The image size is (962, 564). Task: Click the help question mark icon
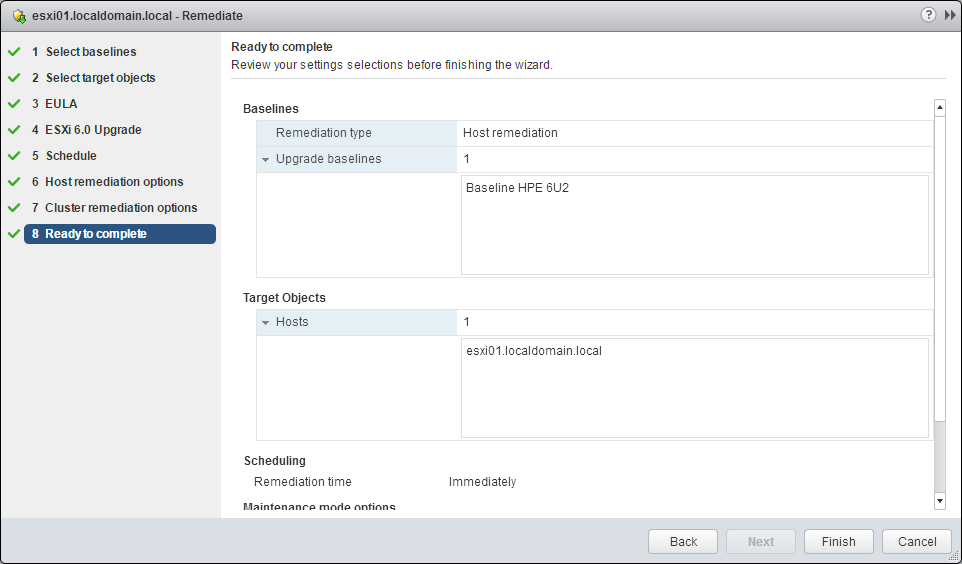pos(929,15)
